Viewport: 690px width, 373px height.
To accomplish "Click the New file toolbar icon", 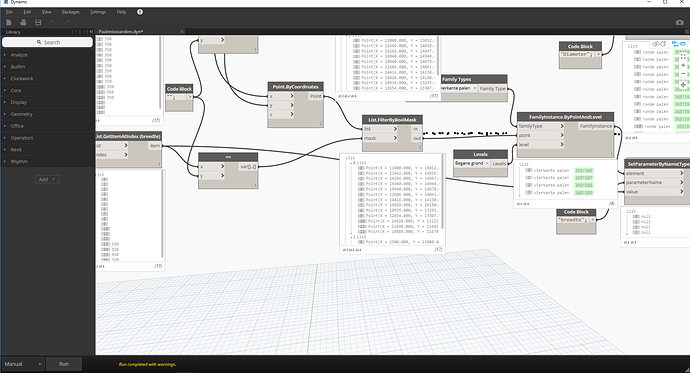I will click(9, 22).
